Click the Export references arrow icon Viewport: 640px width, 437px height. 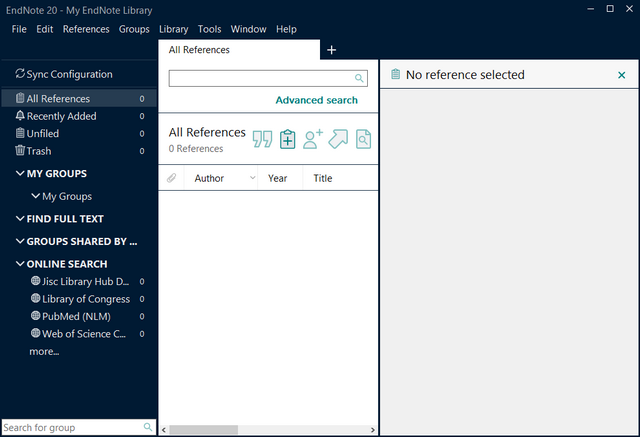click(x=338, y=140)
